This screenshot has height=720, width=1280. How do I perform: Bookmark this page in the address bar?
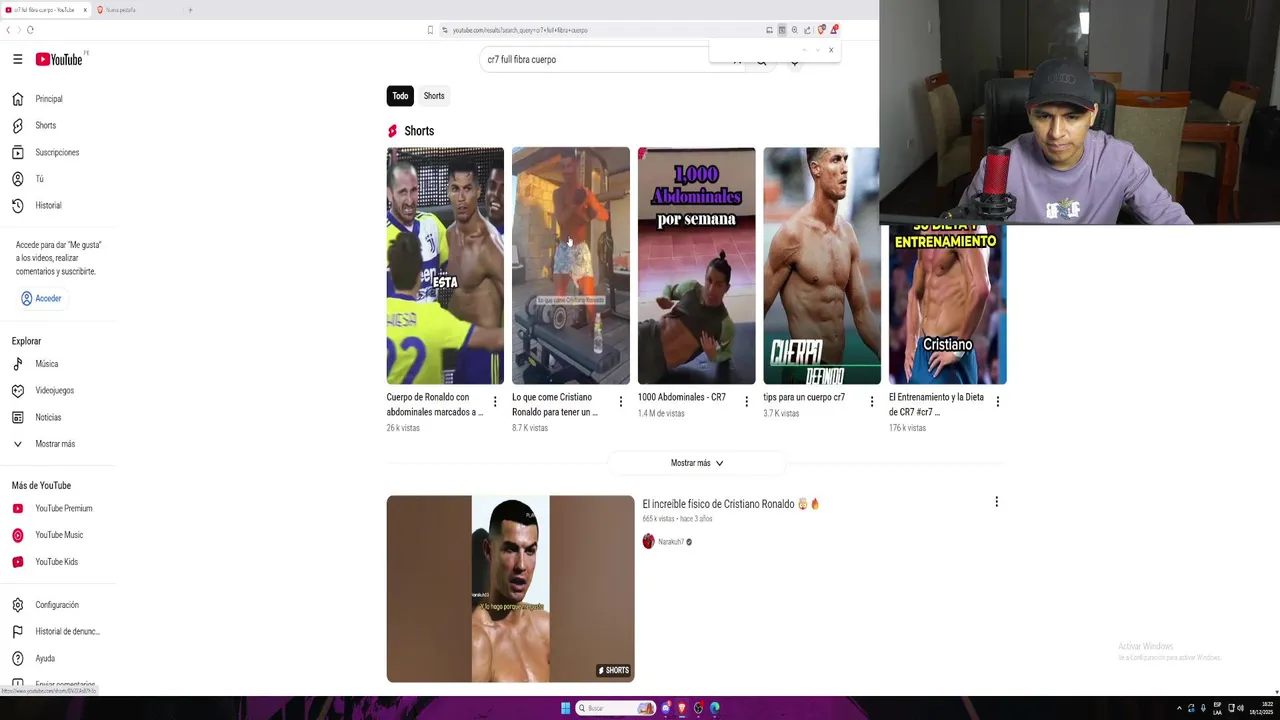[x=430, y=30]
